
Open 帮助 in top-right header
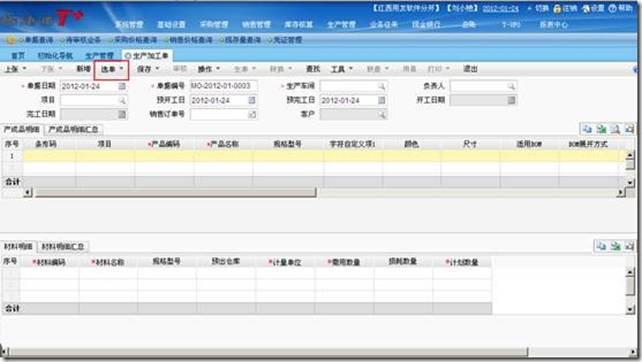pyautogui.click(x=621, y=9)
